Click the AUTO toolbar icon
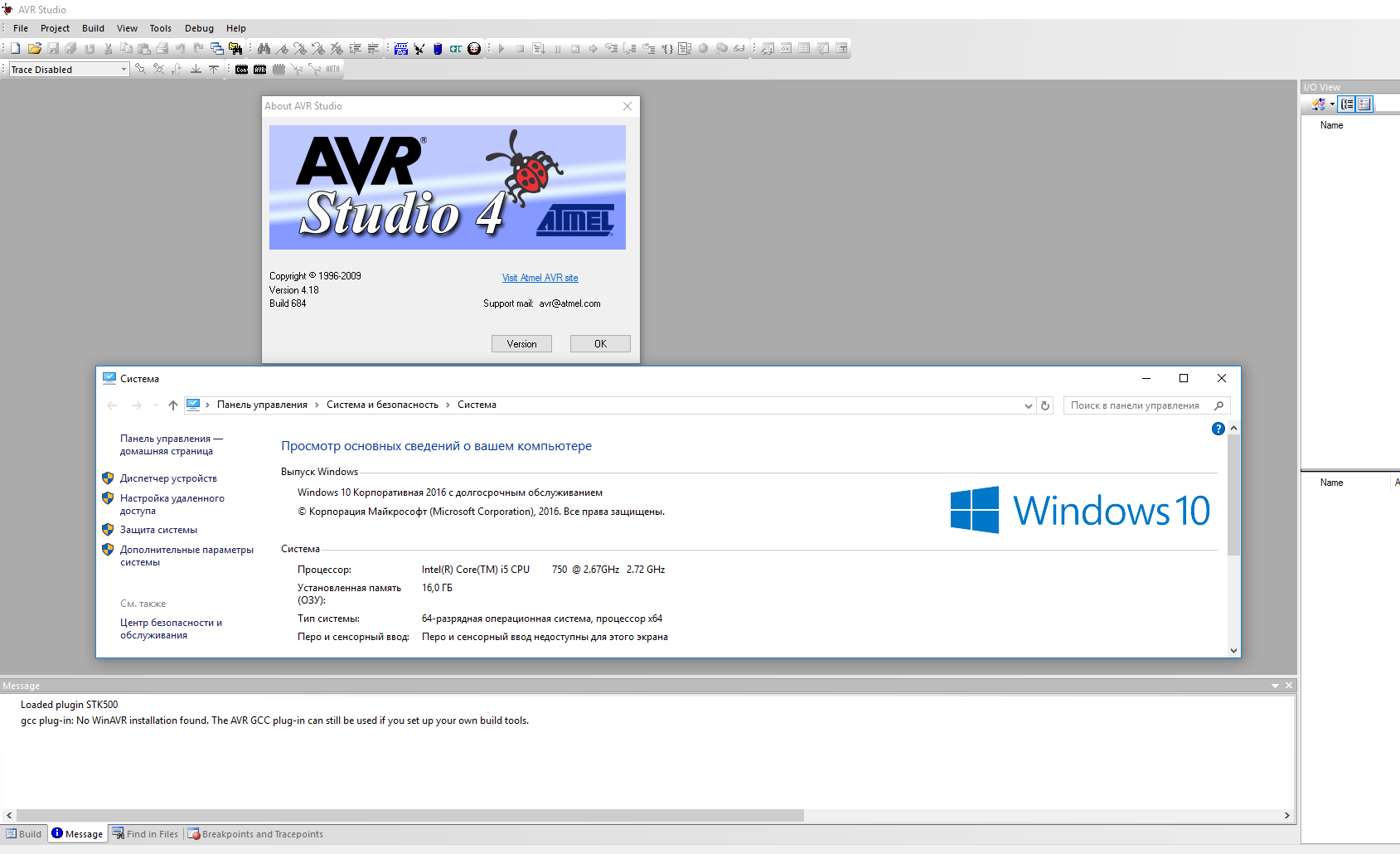This screenshot has width=1400, height=854. 332,70
